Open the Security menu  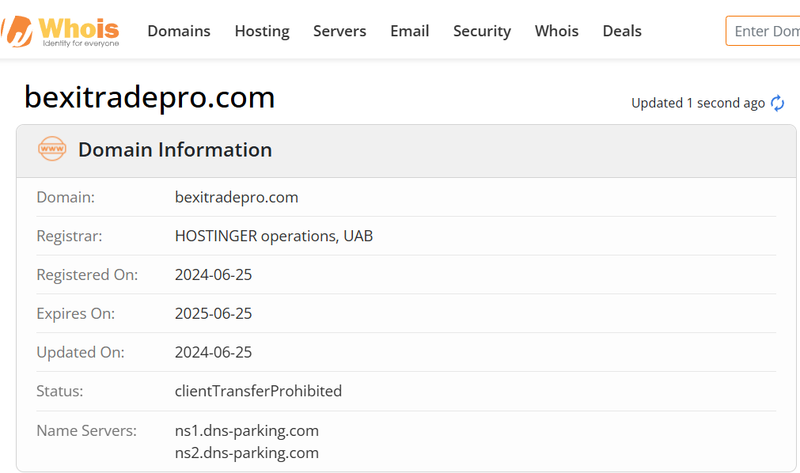coord(482,31)
